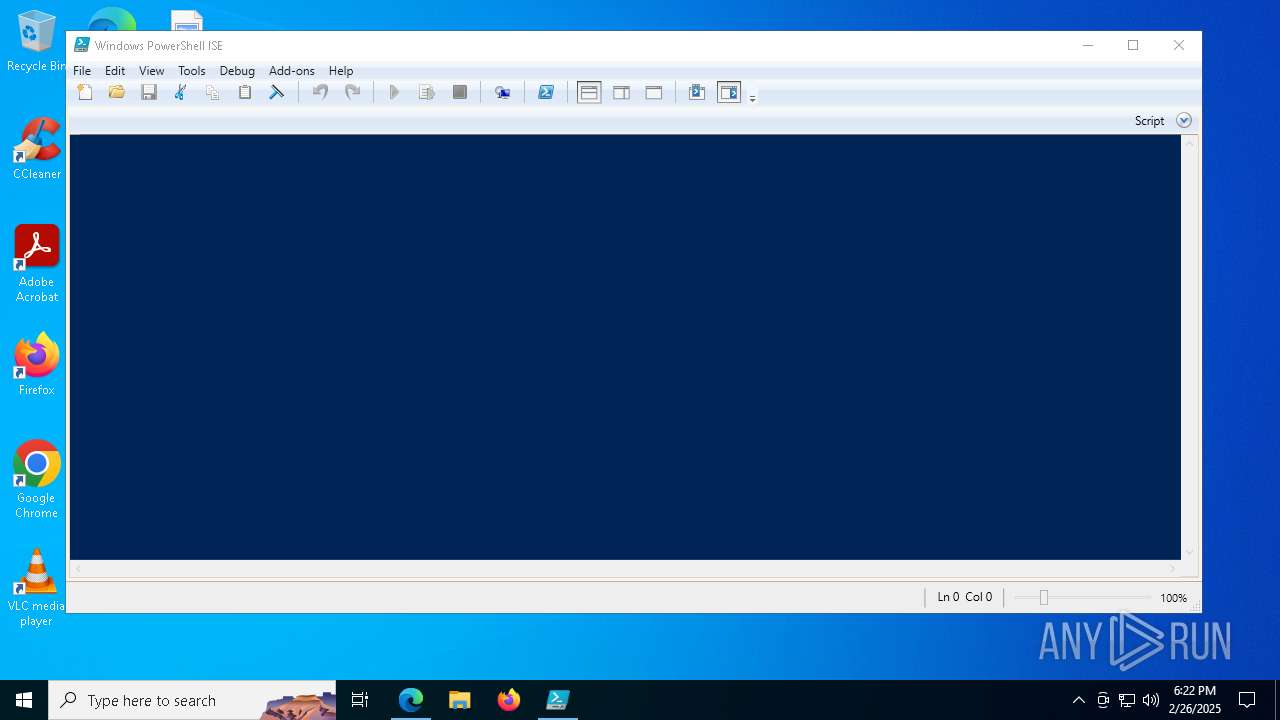
Task: Show script pane maximized layout
Action: point(654,92)
